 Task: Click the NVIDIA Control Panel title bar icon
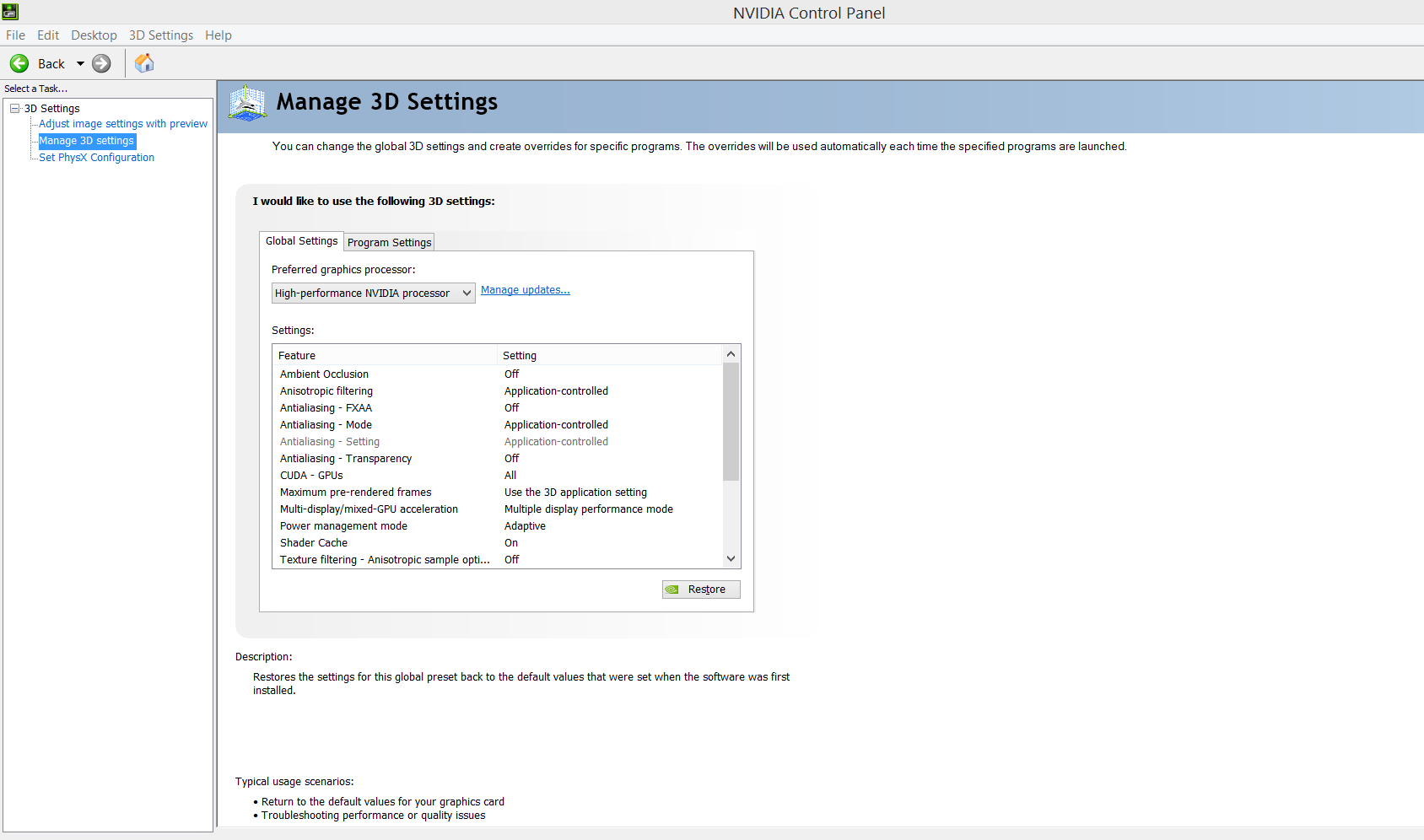10,12
